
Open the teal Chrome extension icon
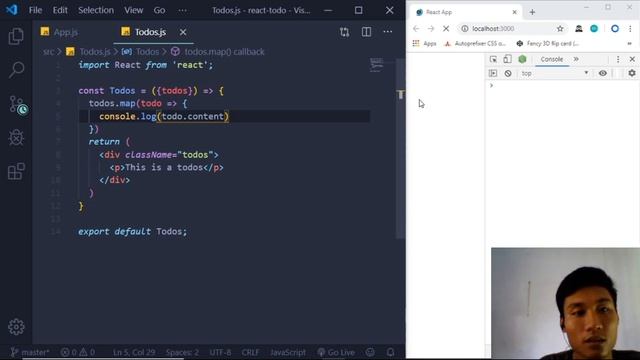pos(594,29)
